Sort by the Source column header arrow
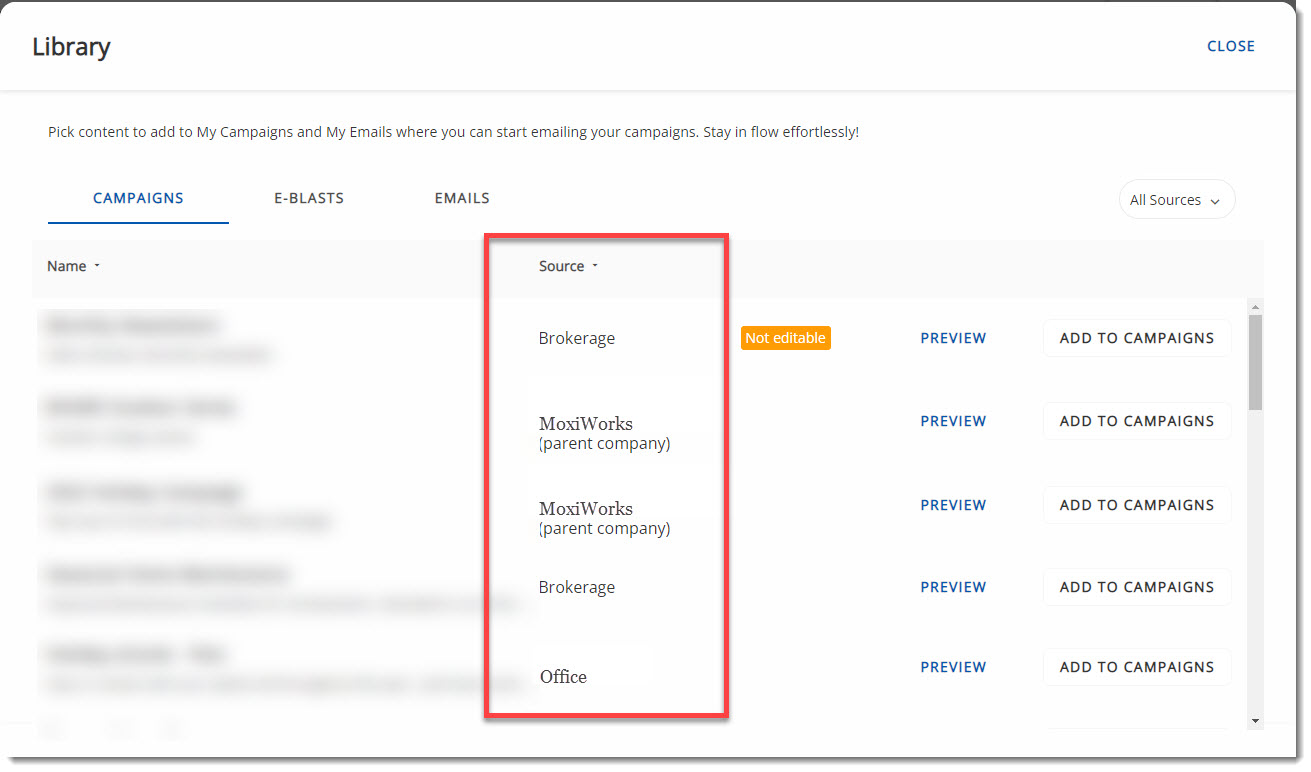This screenshot has height=772, width=1311. tap(595, 266)
